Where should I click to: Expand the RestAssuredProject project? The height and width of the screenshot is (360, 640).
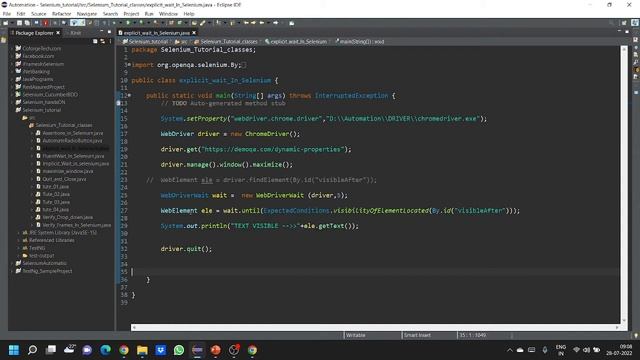coord(12,87)
